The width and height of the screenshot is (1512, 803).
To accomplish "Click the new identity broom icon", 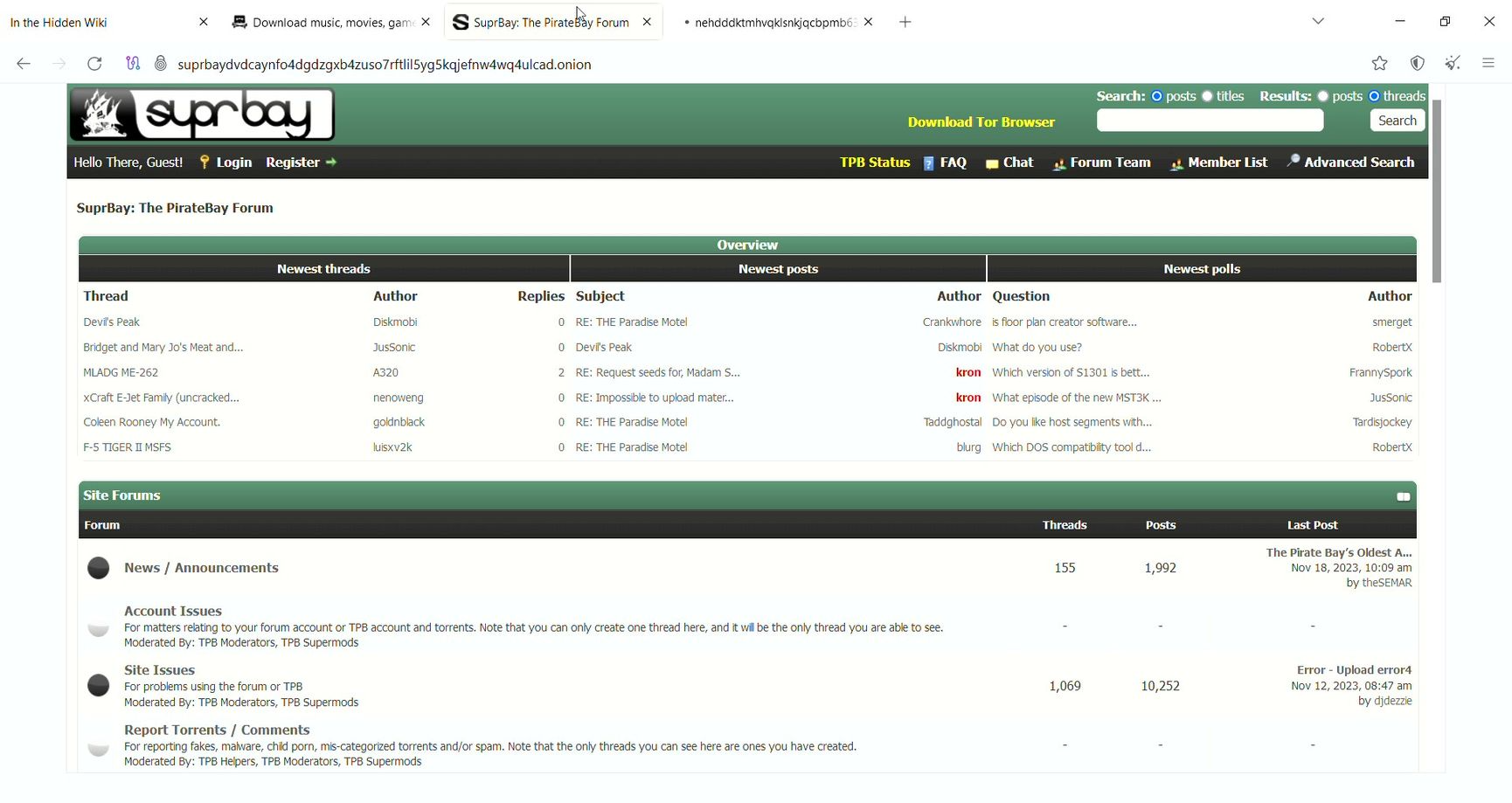I will [1453, 63].
